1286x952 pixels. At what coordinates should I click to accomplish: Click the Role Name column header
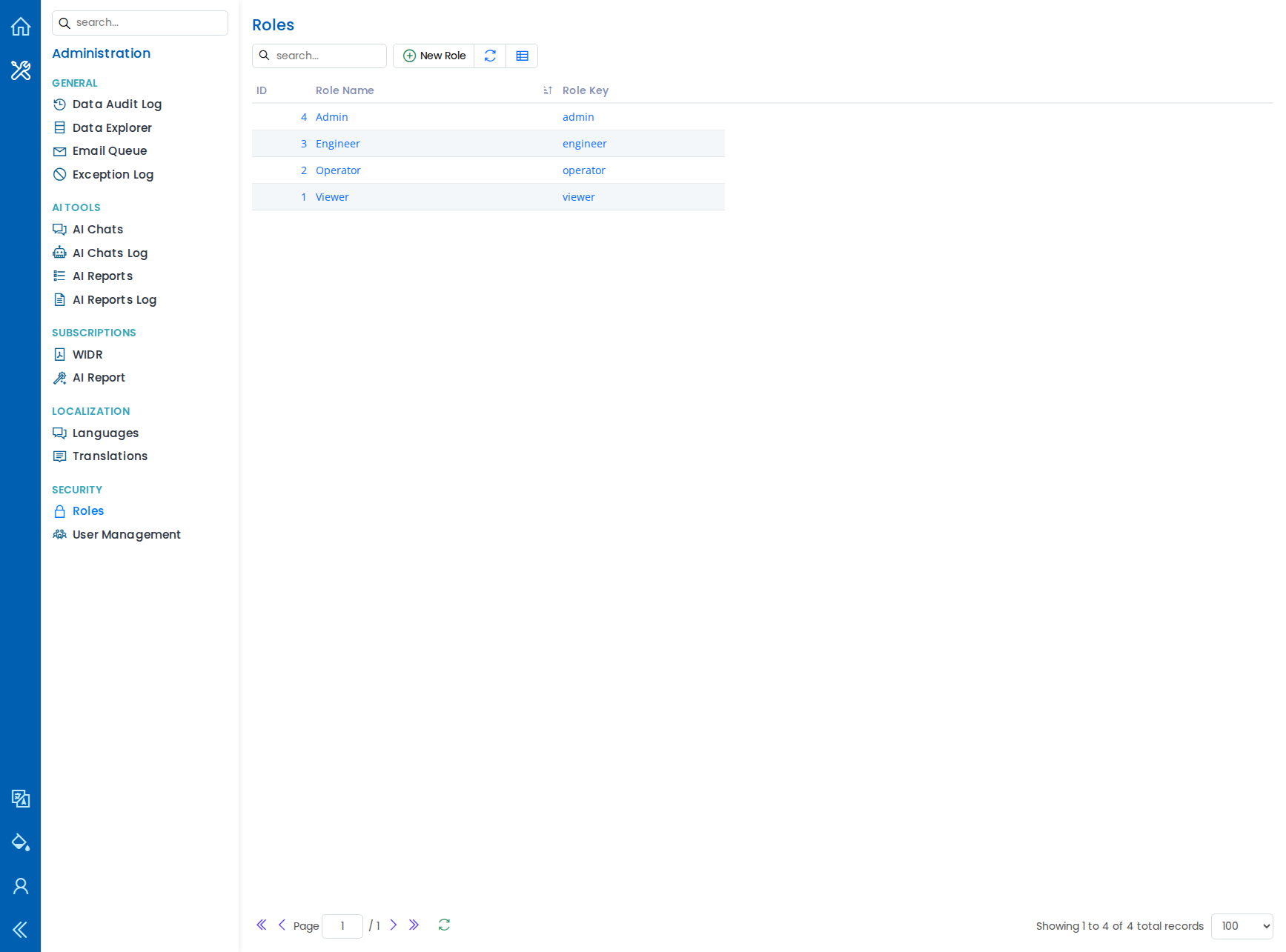click(x=345, y=90)
